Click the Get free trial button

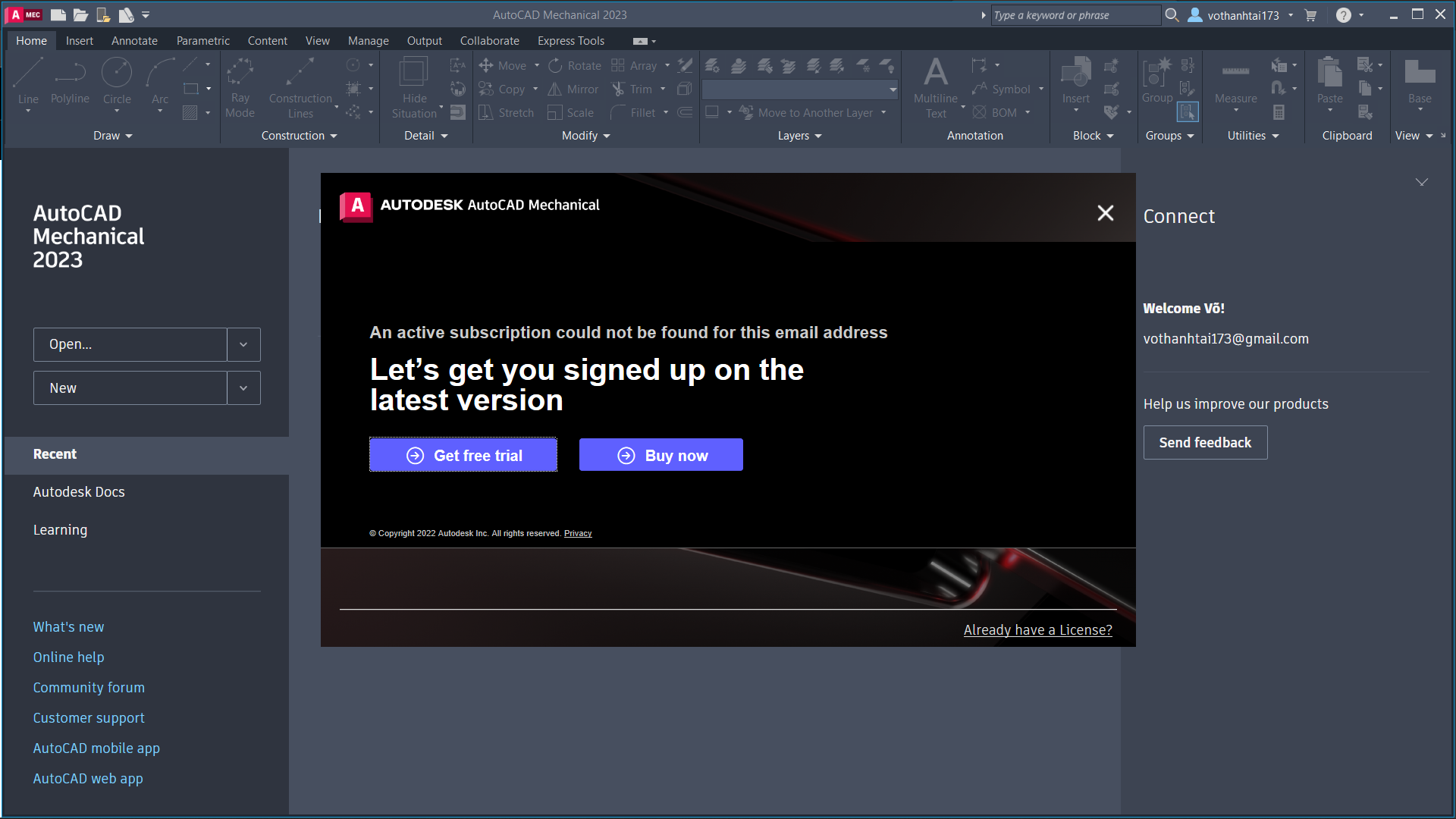coord(463,455)
